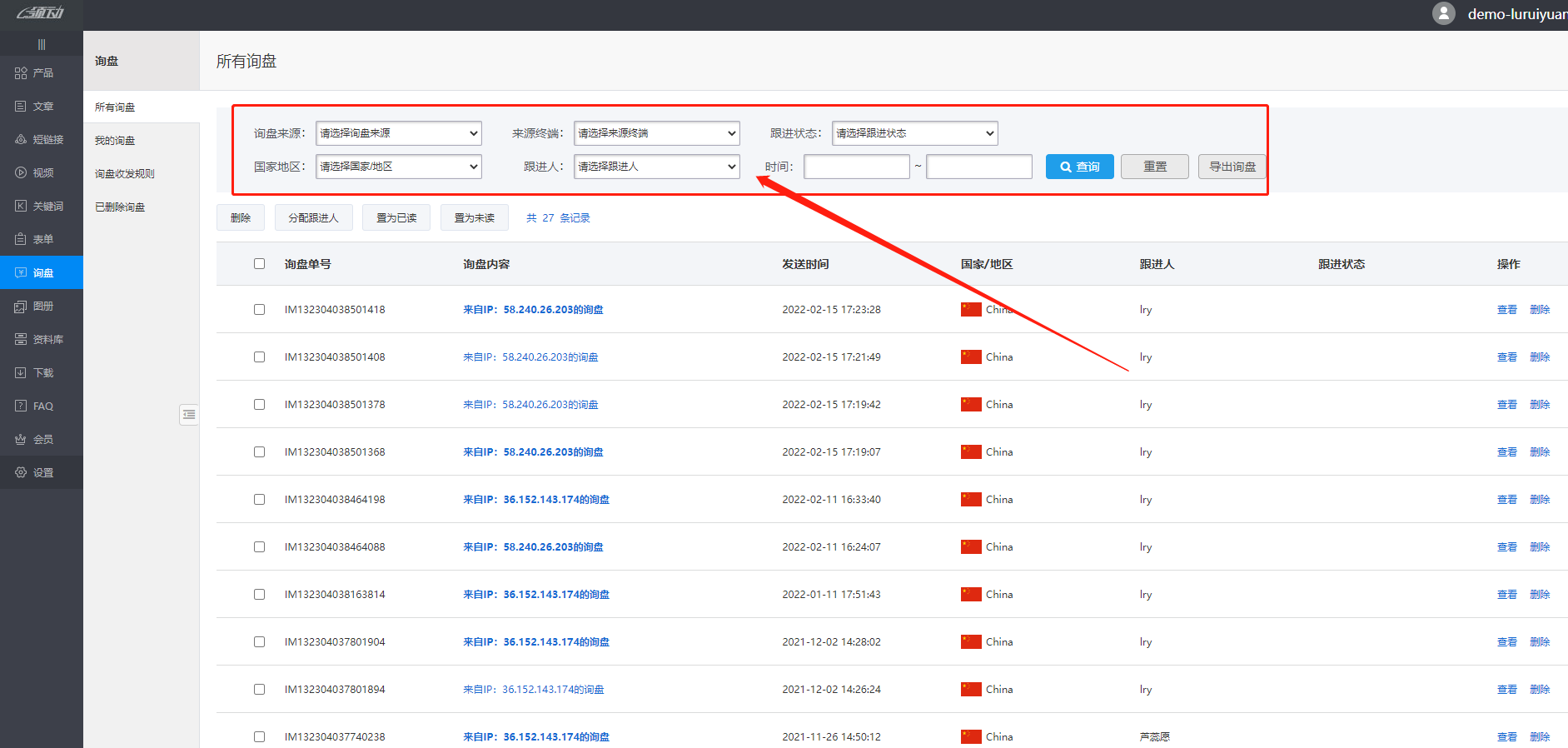Toggle the select-all checkbox in table header

coord(260,264)
